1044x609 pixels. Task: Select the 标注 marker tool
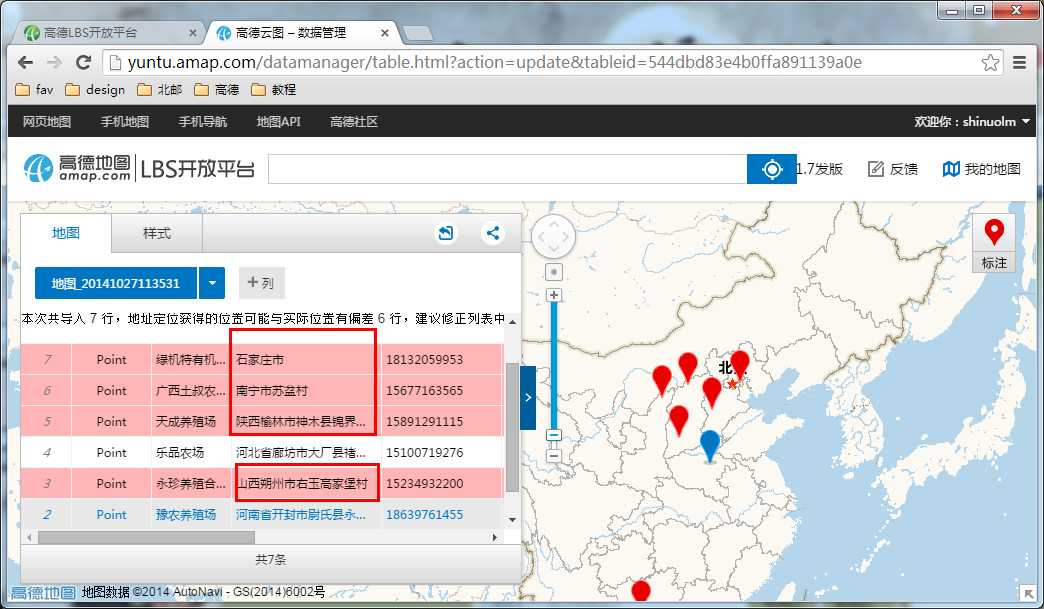point(993,243)
